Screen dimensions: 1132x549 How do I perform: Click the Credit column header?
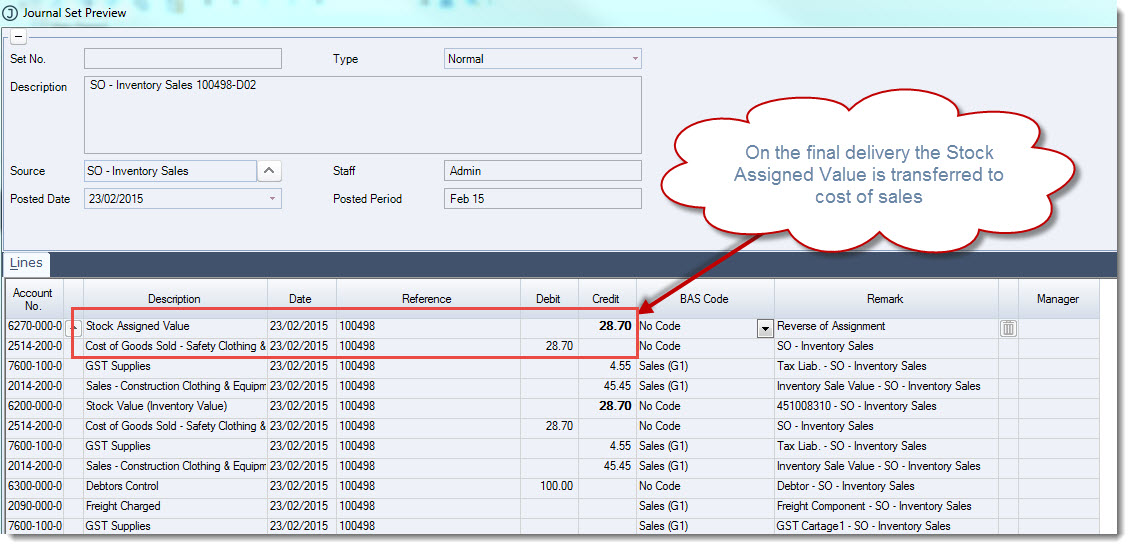point(606,299)
